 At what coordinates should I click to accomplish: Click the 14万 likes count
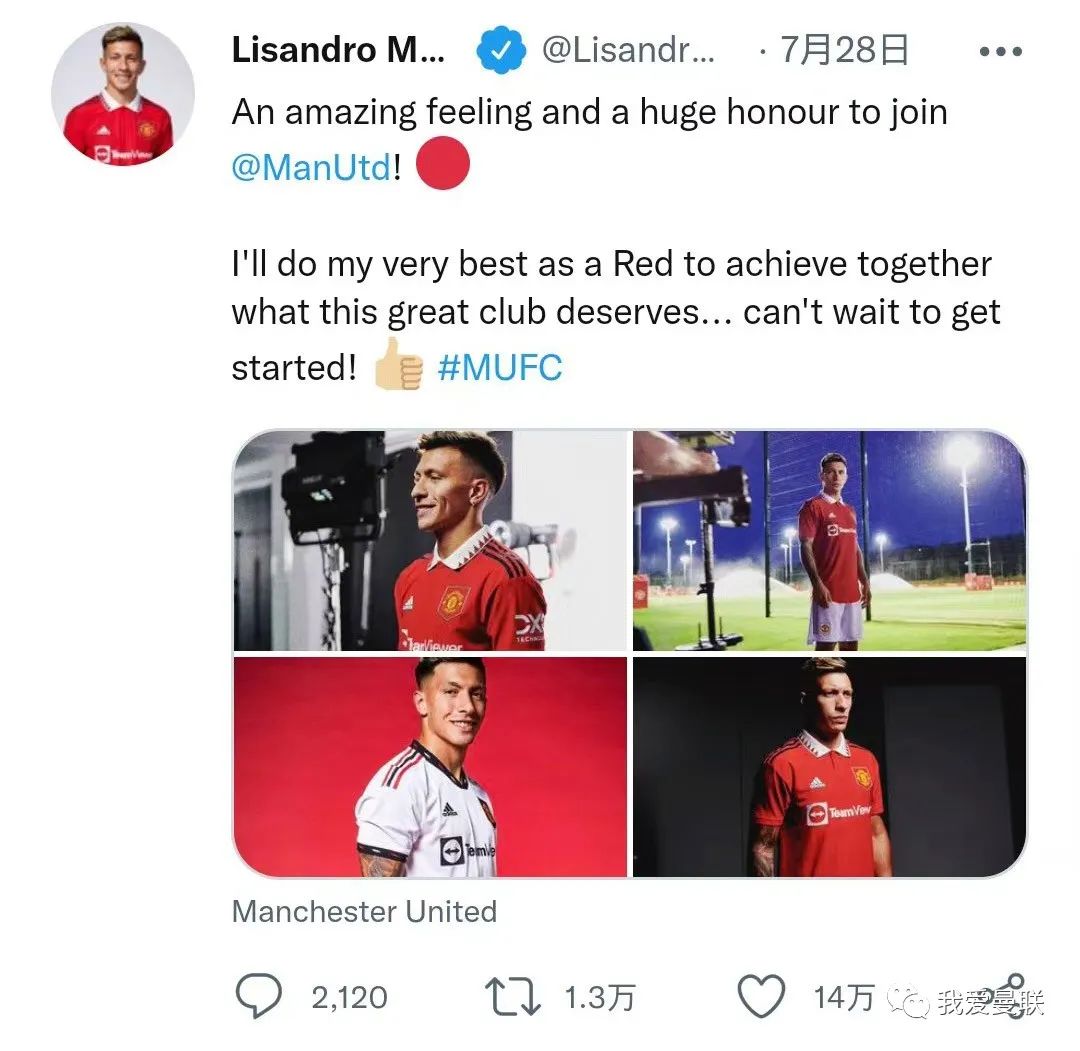844,997
